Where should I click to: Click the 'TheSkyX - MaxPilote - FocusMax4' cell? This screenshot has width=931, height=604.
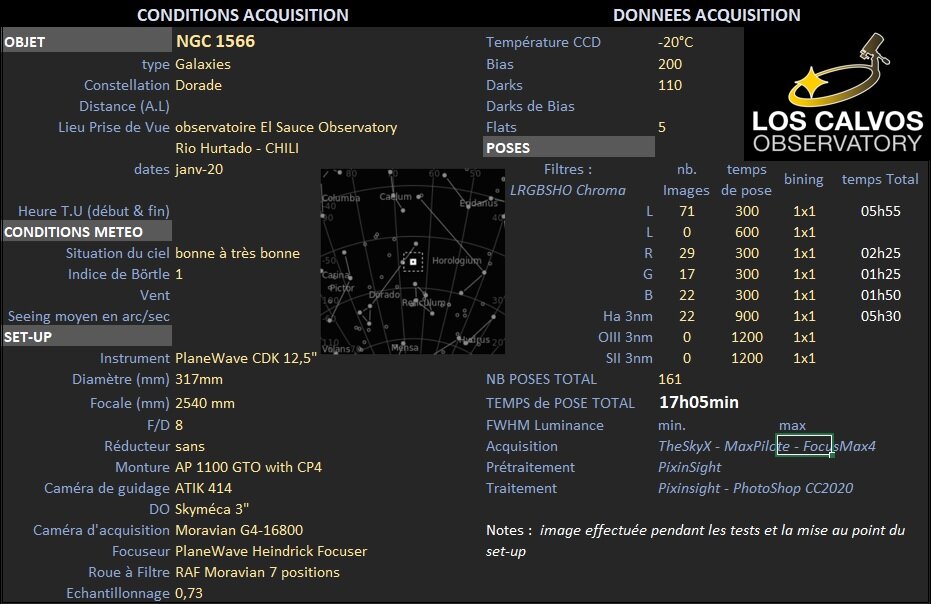coord(767,446)
